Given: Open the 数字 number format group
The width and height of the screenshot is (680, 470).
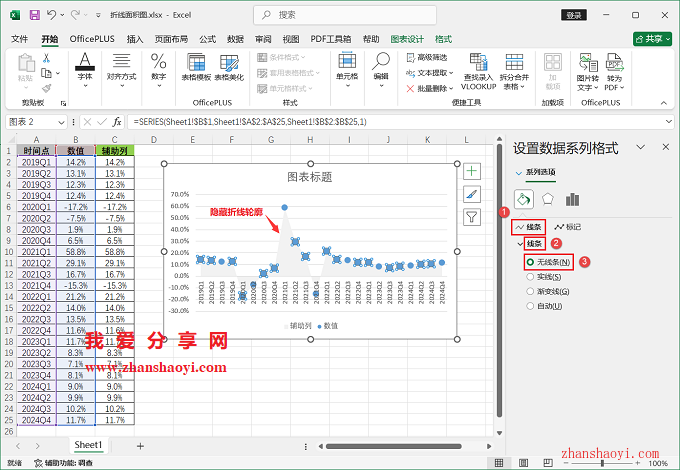Looking at the screenshot, I should tap(159, 69).
